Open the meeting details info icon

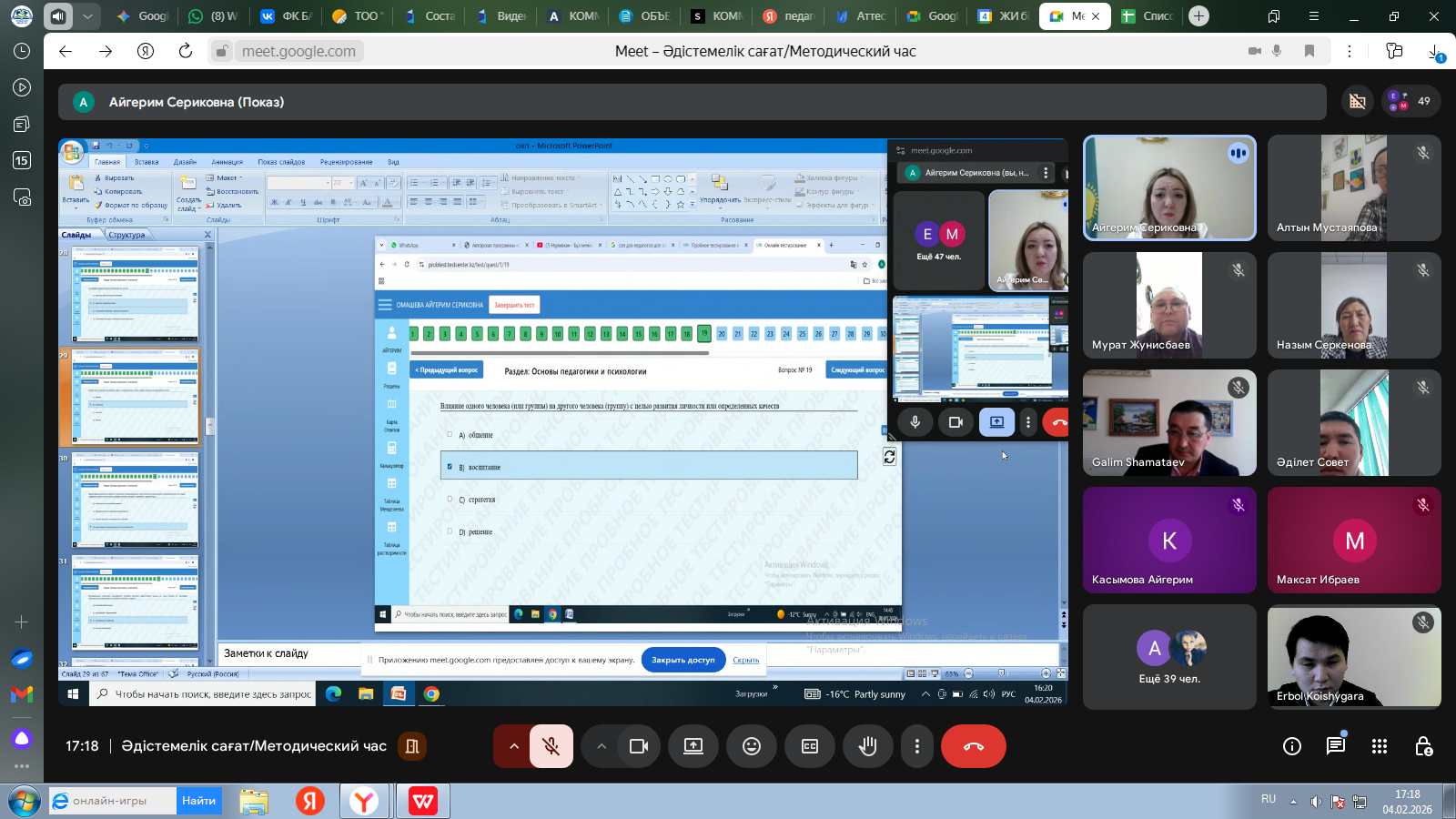pos(1291,746)
